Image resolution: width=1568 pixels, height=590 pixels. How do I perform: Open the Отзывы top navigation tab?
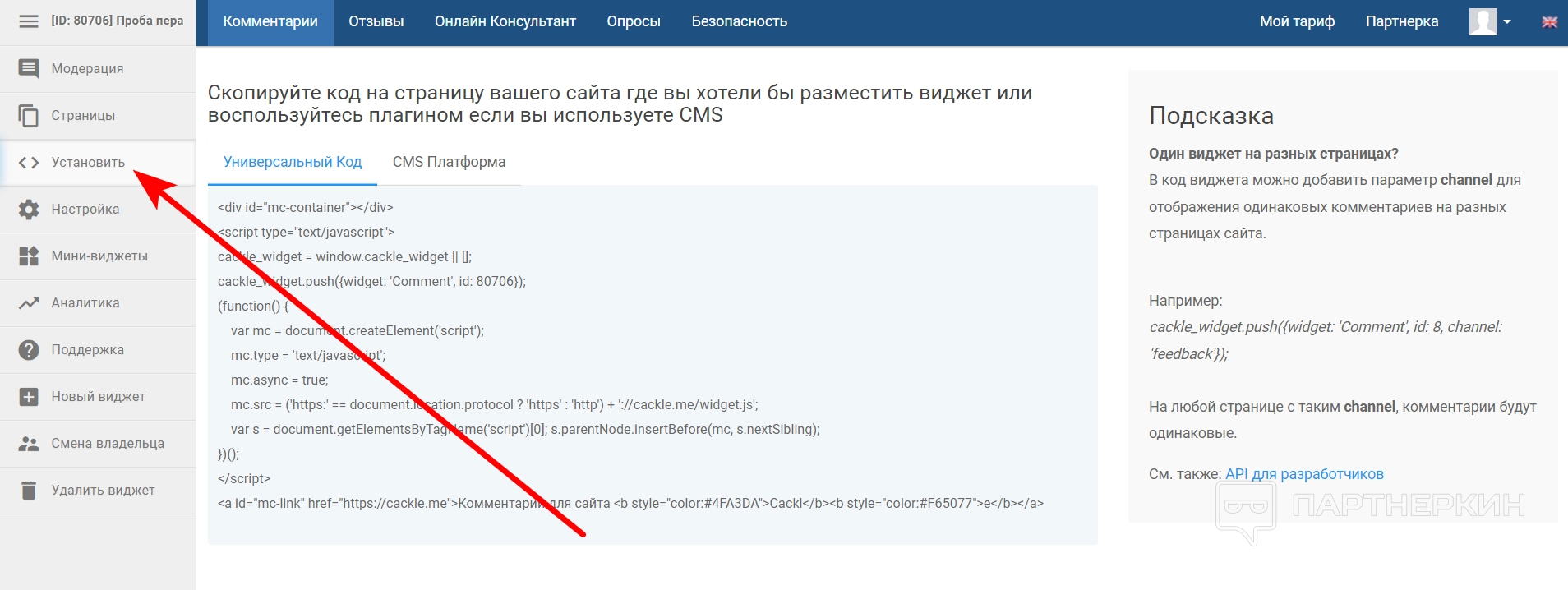pyautogui.click(x=376, y=22)
